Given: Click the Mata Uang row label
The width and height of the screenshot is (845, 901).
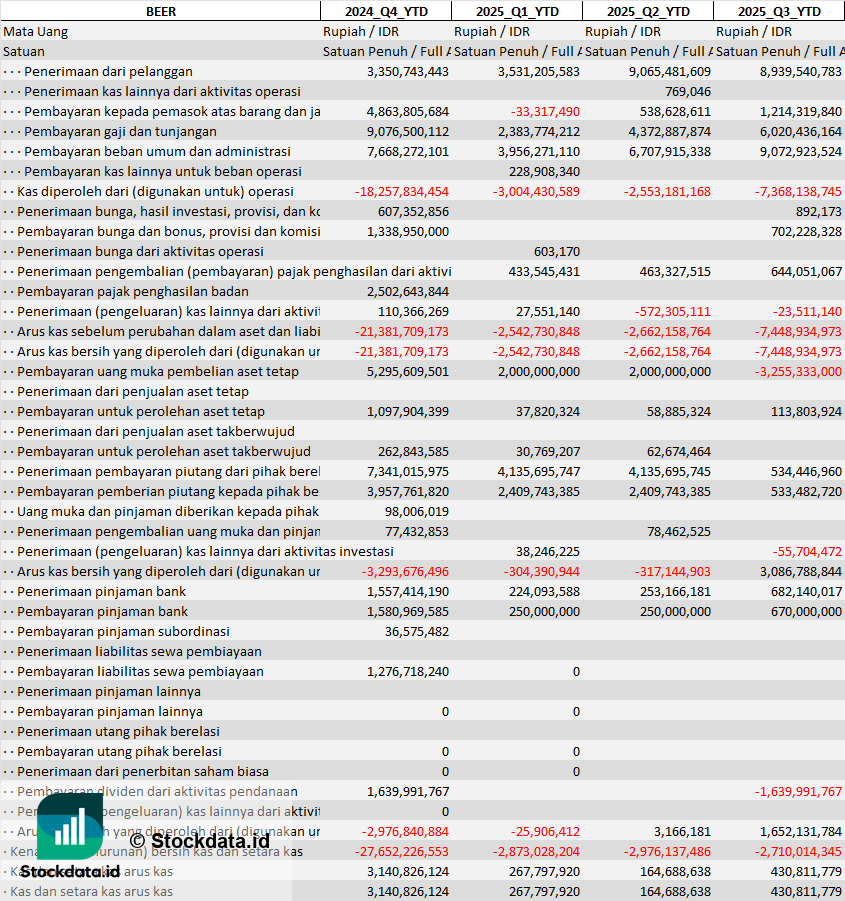Looking at the screenshot, I should coord(36,32).
